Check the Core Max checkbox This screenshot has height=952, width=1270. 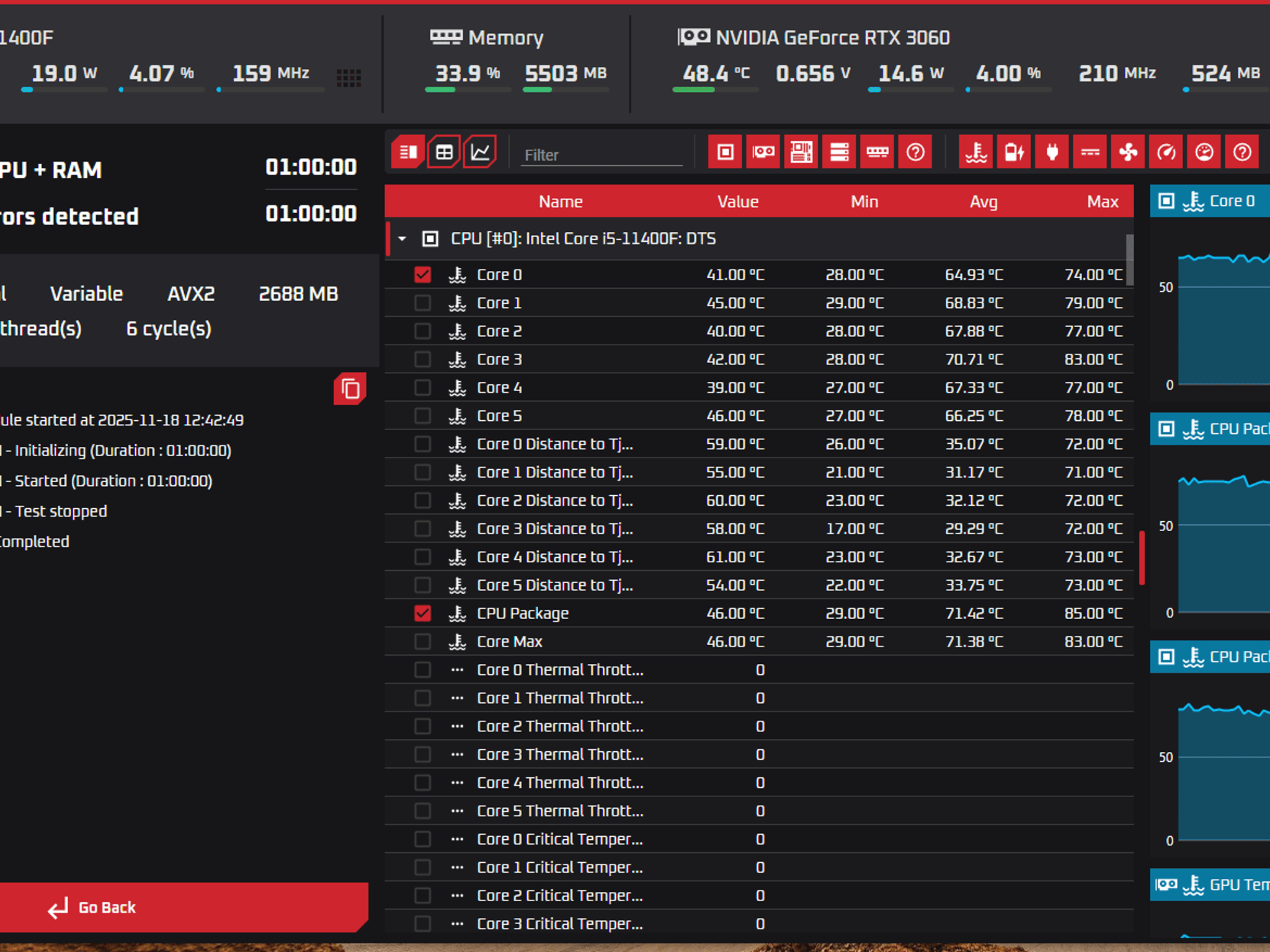423,641
